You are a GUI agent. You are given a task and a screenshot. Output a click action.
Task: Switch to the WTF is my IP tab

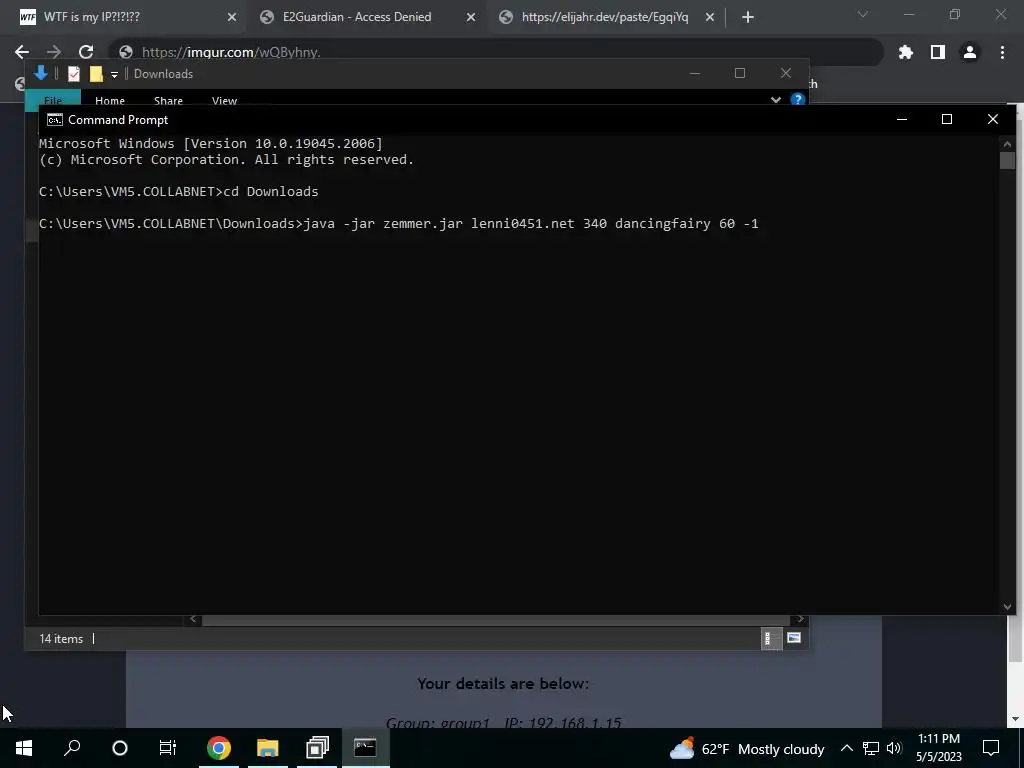click(124, 17)
